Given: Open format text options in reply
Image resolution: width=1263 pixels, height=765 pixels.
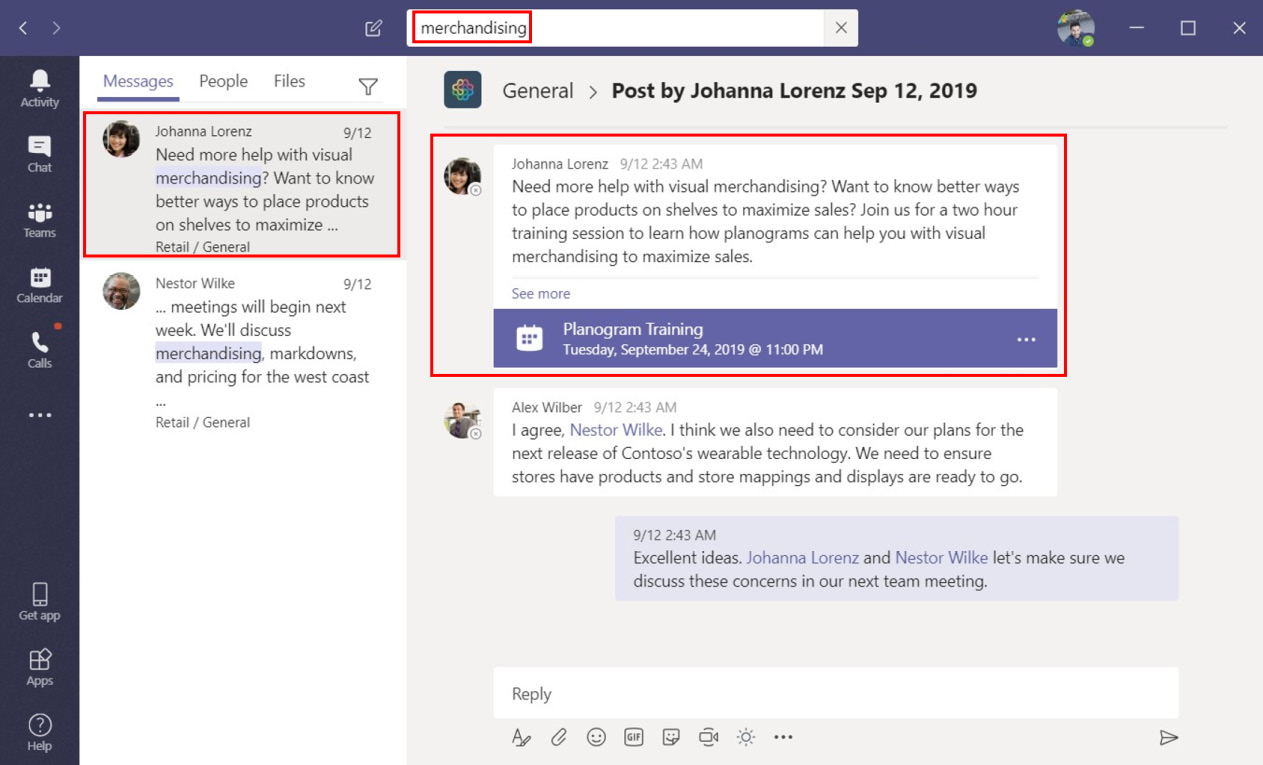Looking at the screenshot, I should tap(520, 737).
